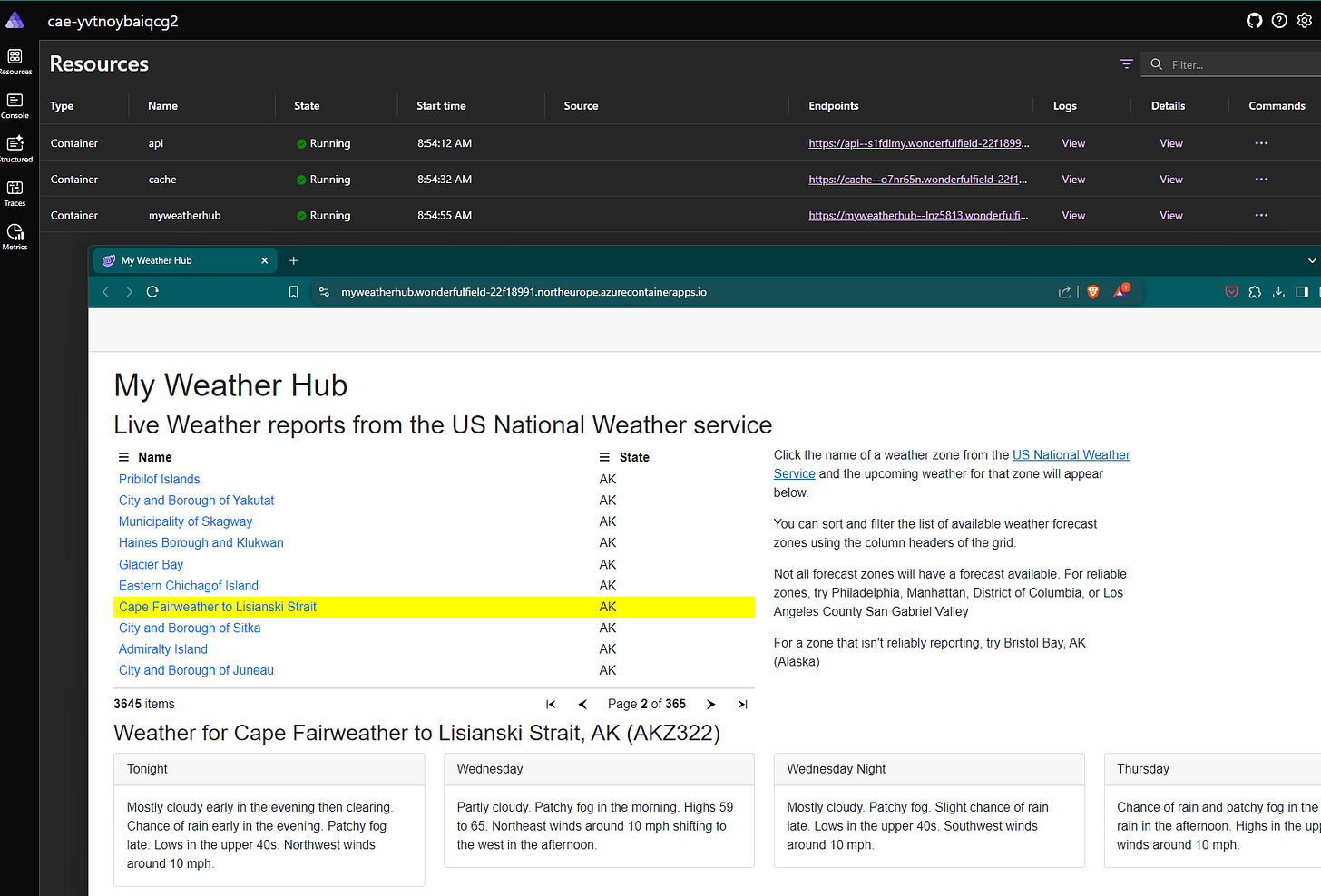Bookmark the current weather page
Screen dimensions: 1321x896
(x=293, y=291)
